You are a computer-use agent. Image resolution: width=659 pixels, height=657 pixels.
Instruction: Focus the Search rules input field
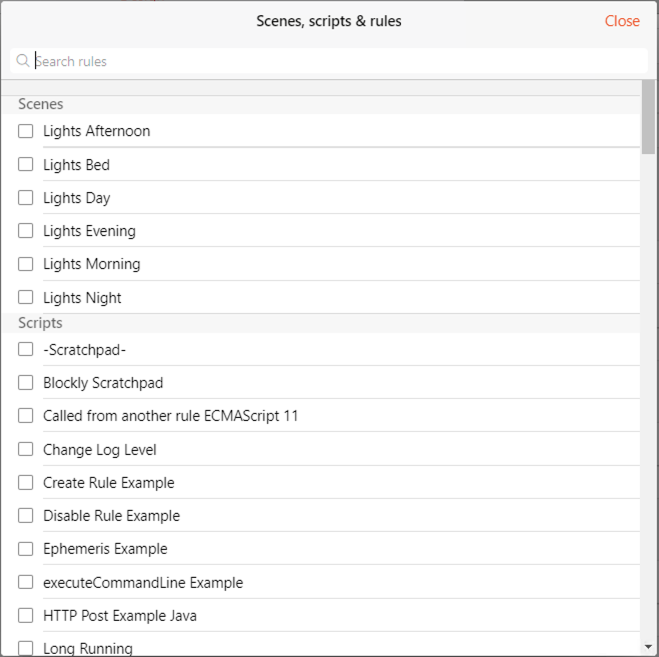pyautogui.click(x=329, y=61)
